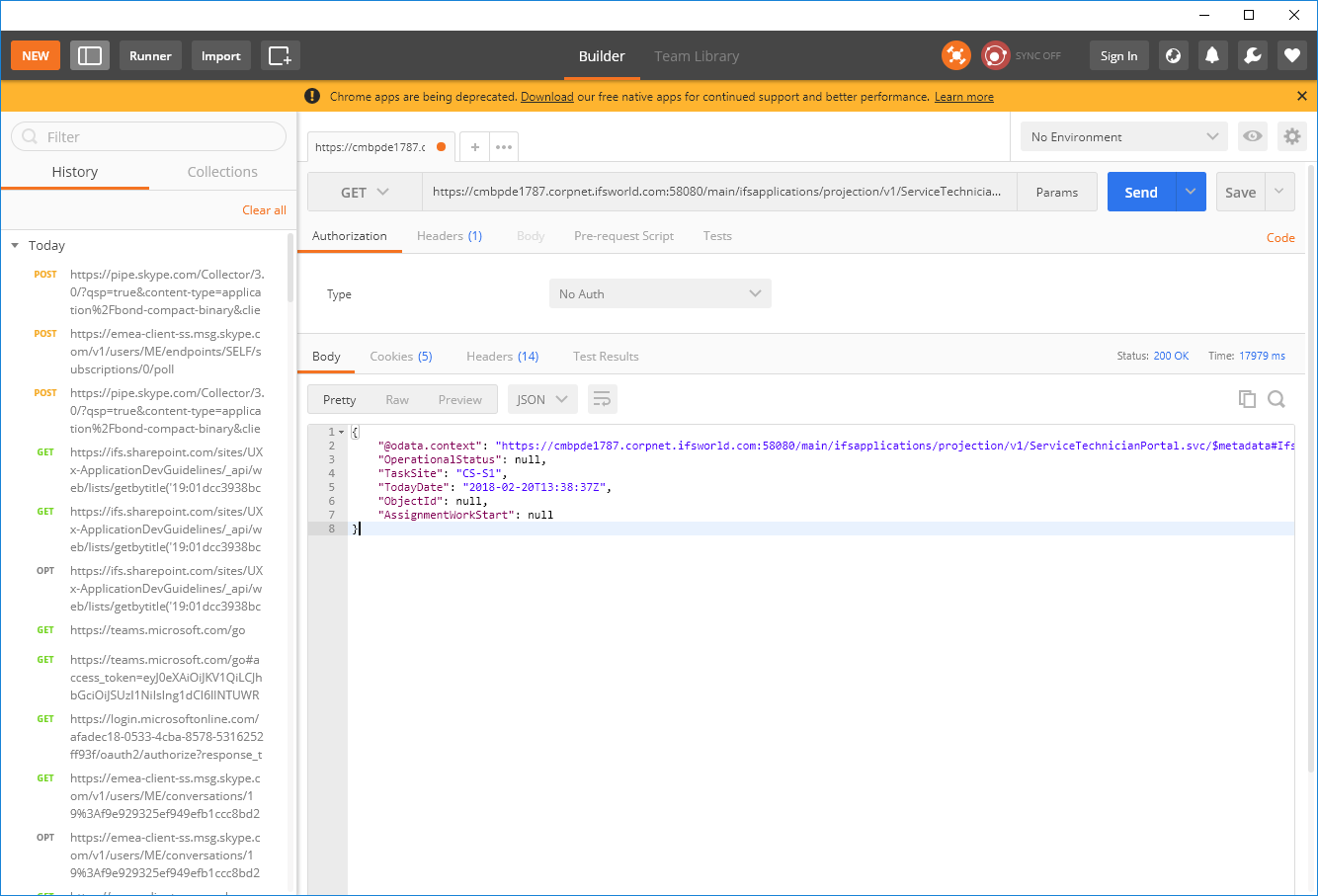Open the copy response icon

(1247, 399)
